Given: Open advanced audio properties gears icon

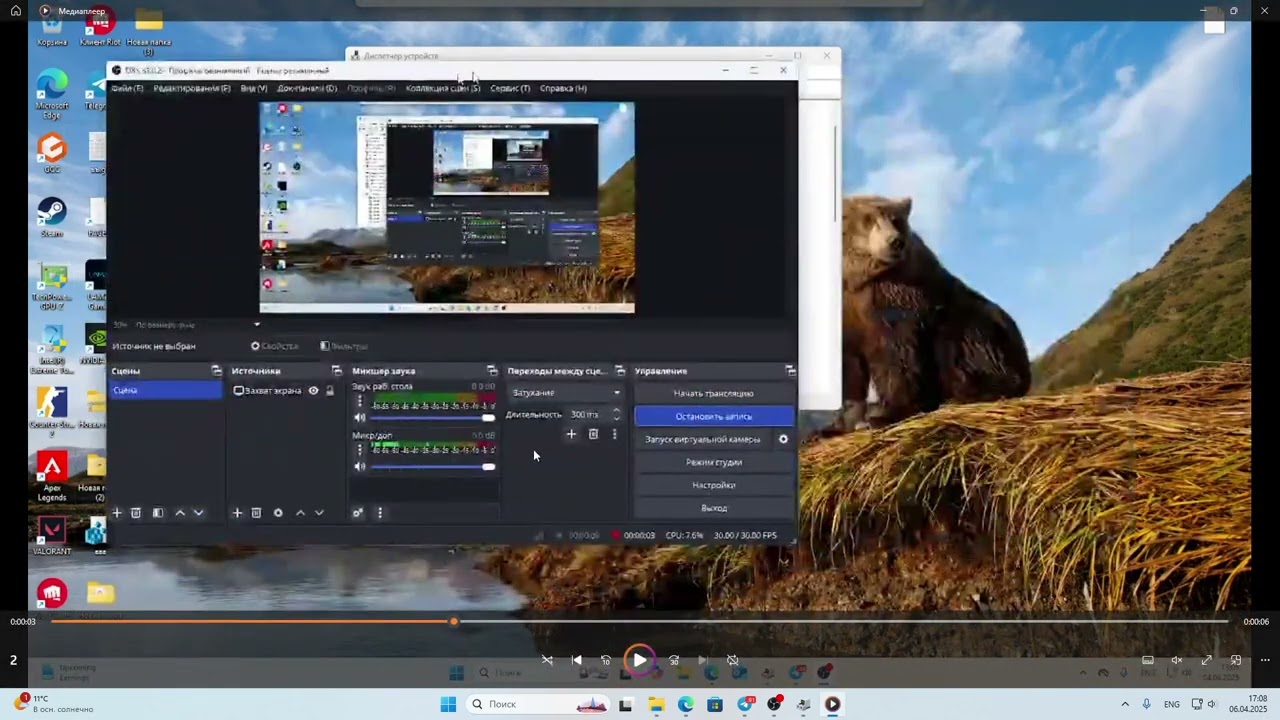Looking at the screenshot, I should tap(357, 513).
